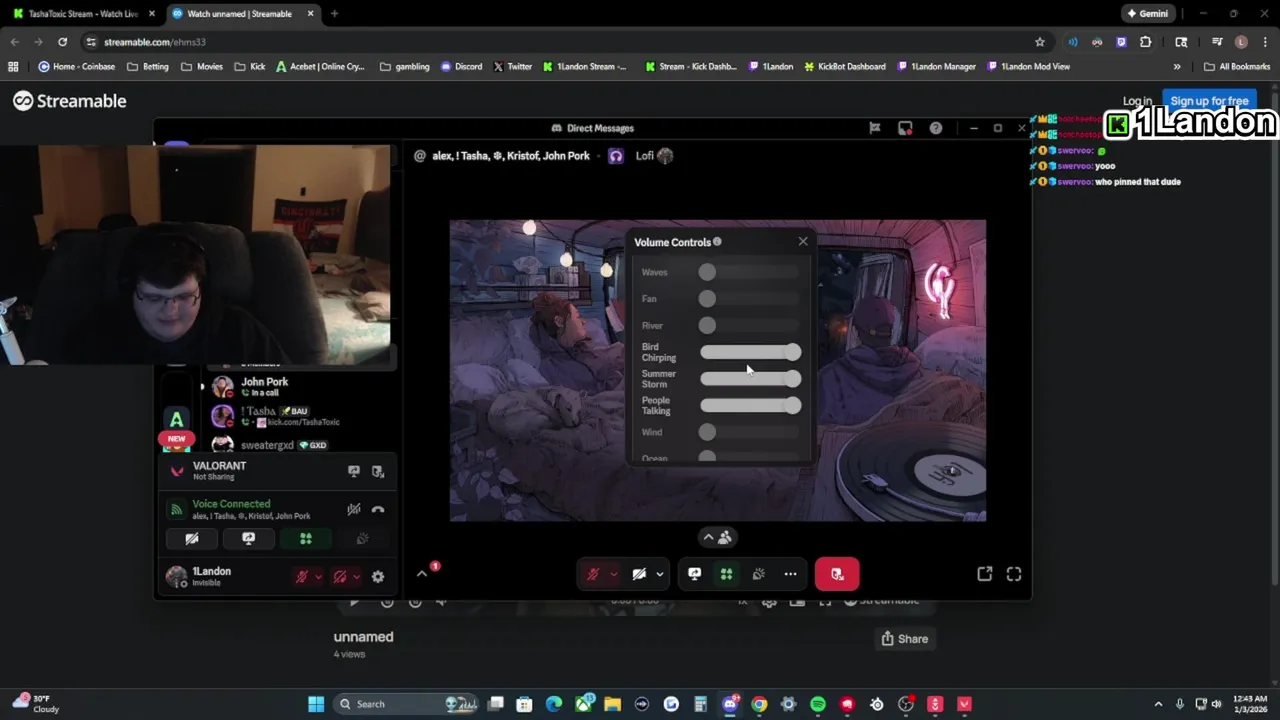Click the red leave activity button
The height and width of the screenshot is (720, 1280).
click(x=837, y=574)
